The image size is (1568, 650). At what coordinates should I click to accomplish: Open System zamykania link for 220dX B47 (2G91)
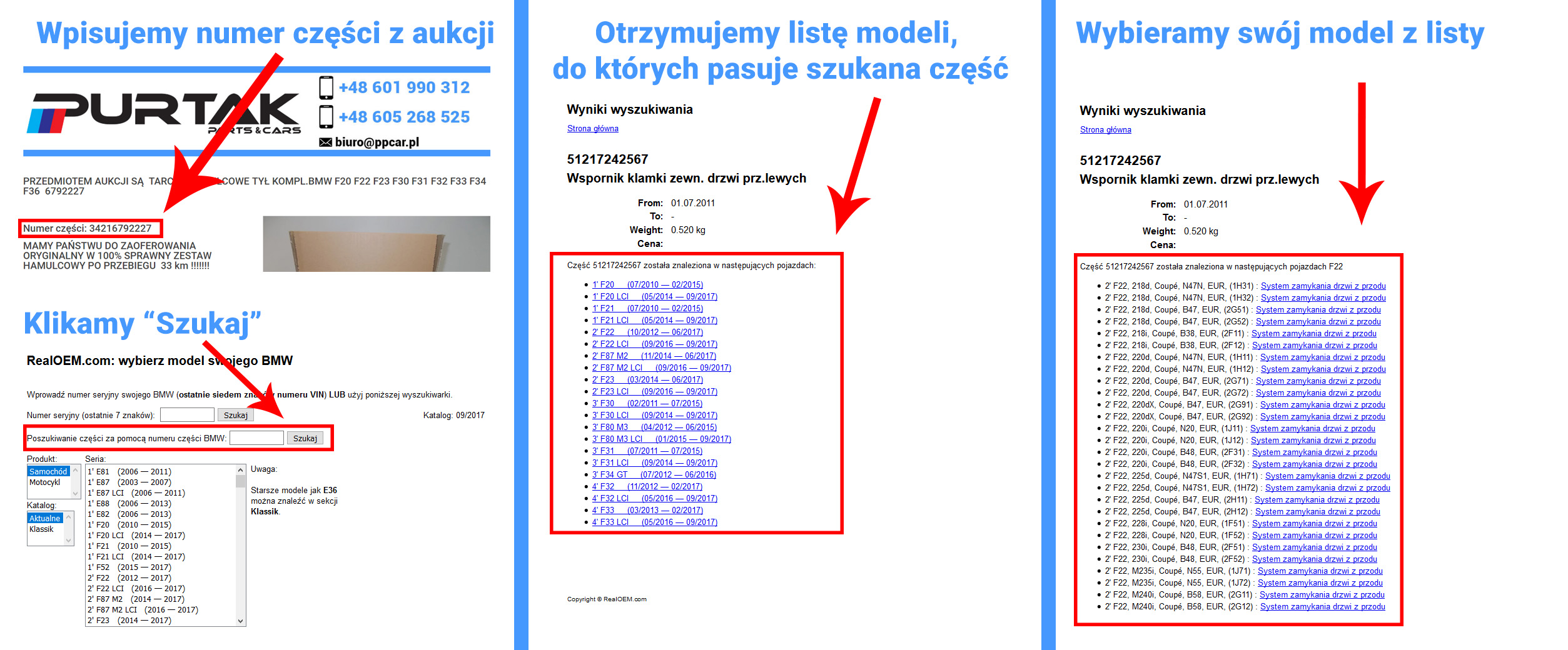(1323, 404)
